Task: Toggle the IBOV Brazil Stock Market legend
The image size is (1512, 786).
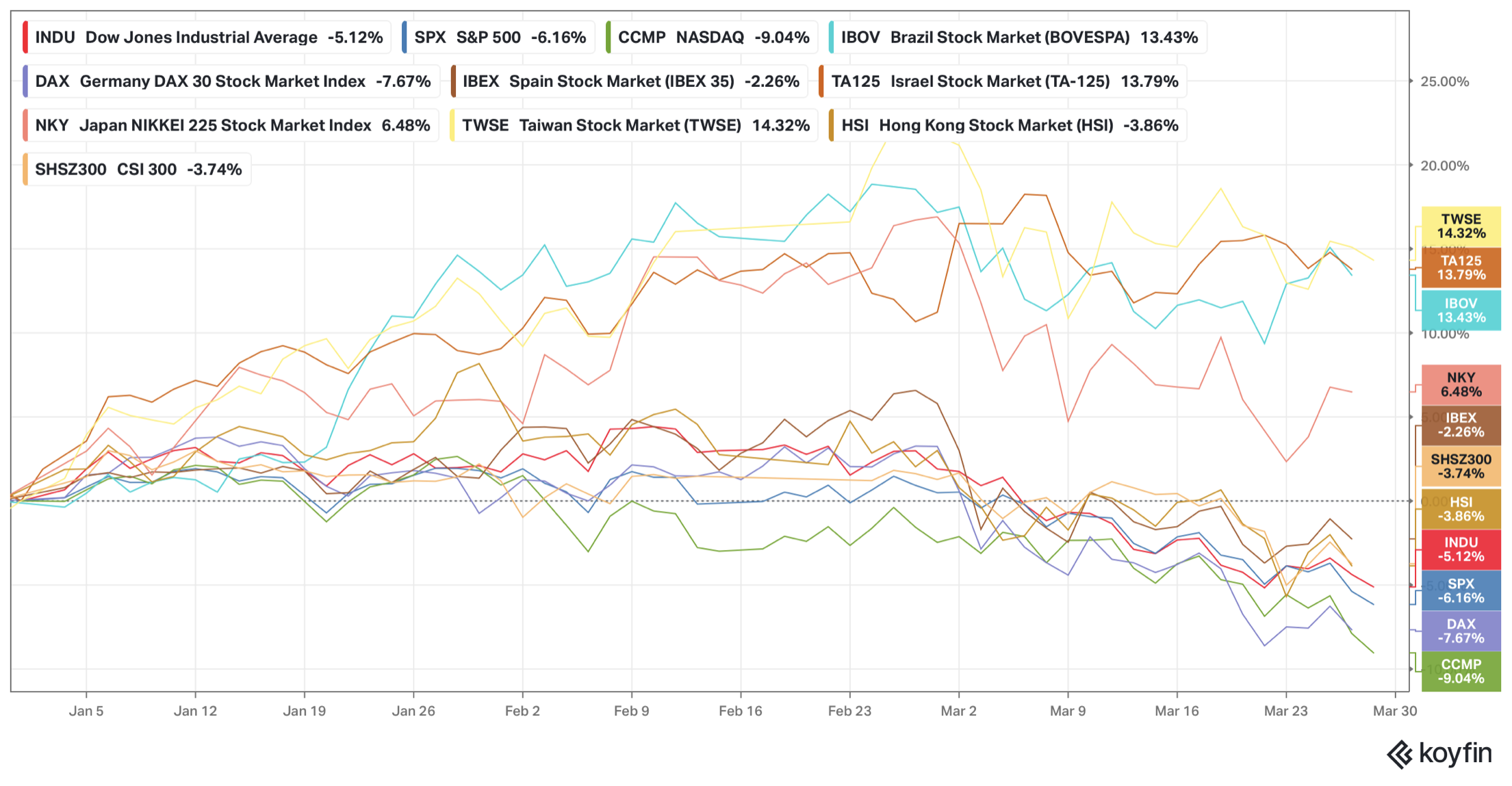Action: point(1018,38)
